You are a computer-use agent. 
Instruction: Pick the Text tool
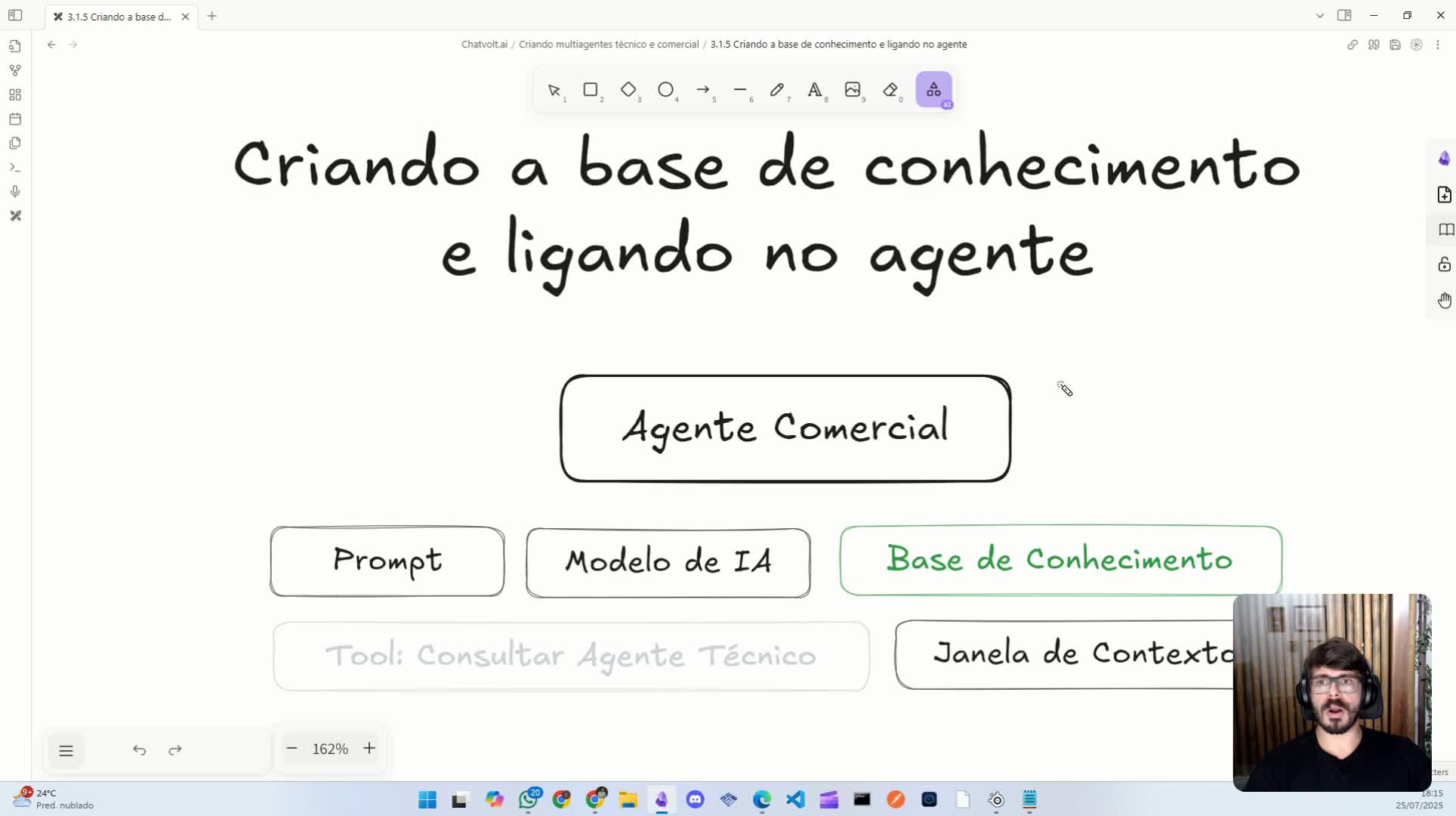coord(816,90)
